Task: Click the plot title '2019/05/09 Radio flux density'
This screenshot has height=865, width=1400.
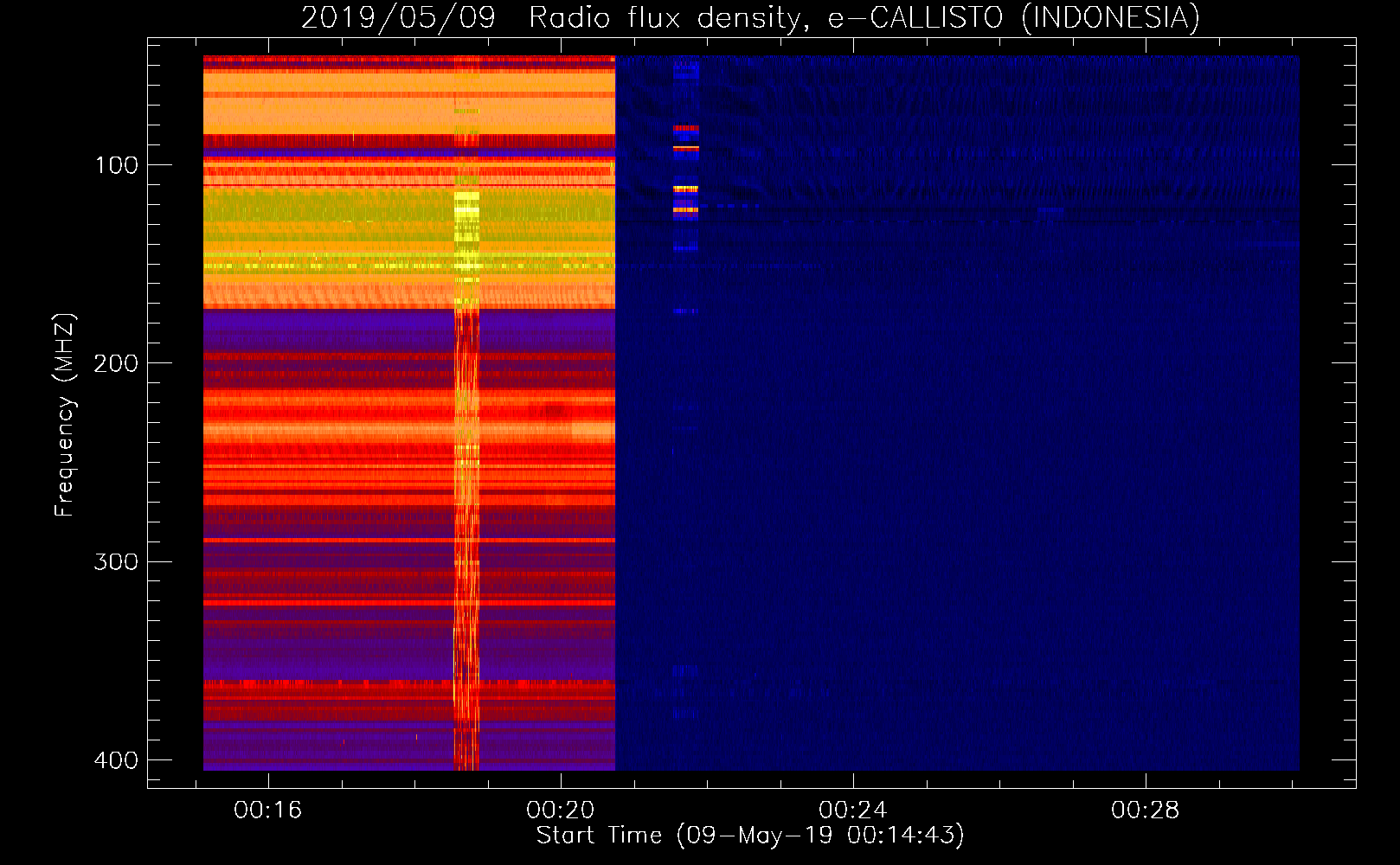Action: pos(750,17)
